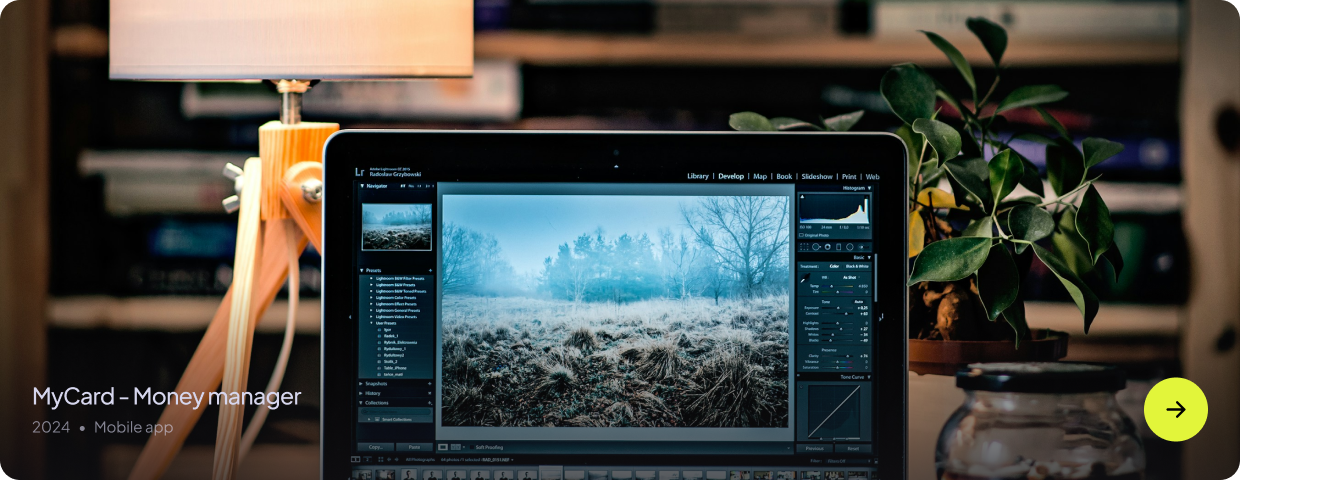
Task: Select the Graduated Filter tool
Action: 838,247
